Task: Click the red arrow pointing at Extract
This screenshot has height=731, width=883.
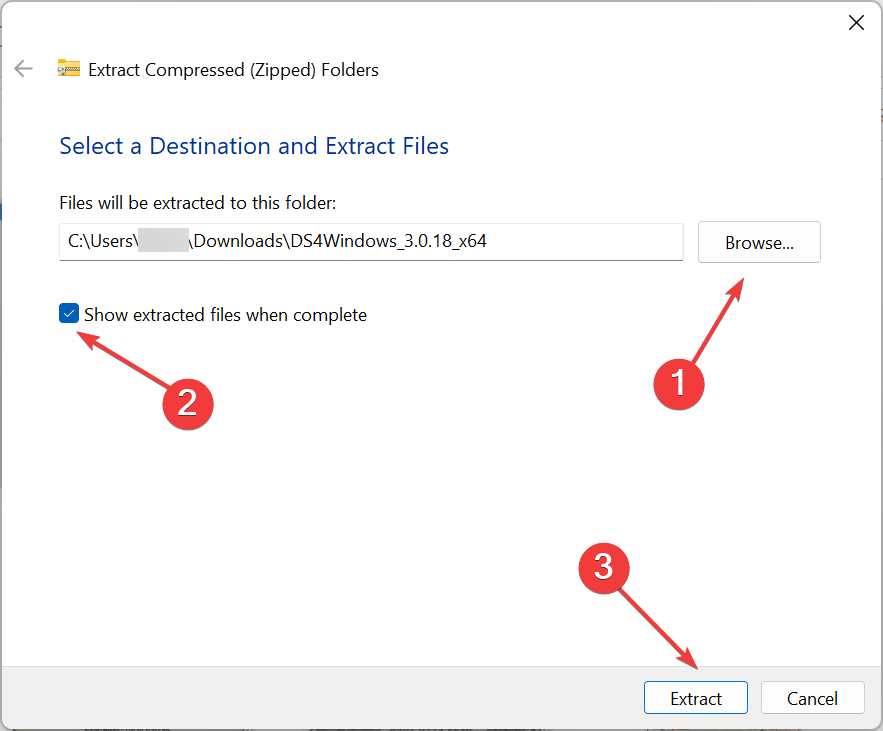Action: [x=655, y=625]
